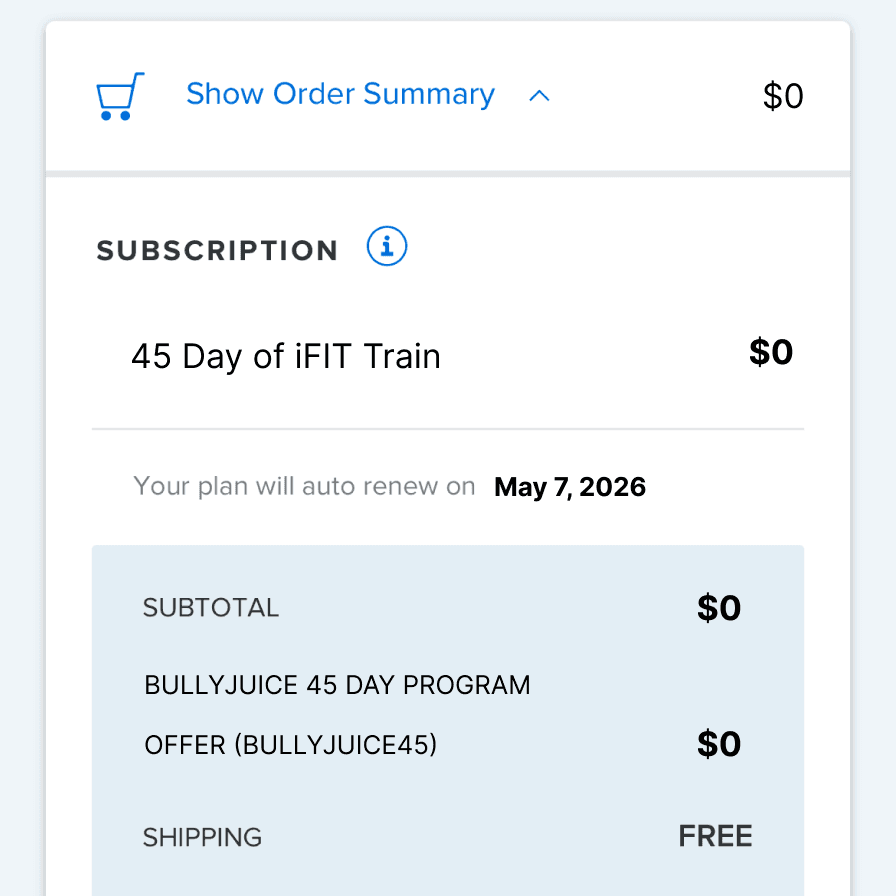Click the SHIPPING label
Image resolution: width=896 pixels, height=896 pixels.
point(202,838)
